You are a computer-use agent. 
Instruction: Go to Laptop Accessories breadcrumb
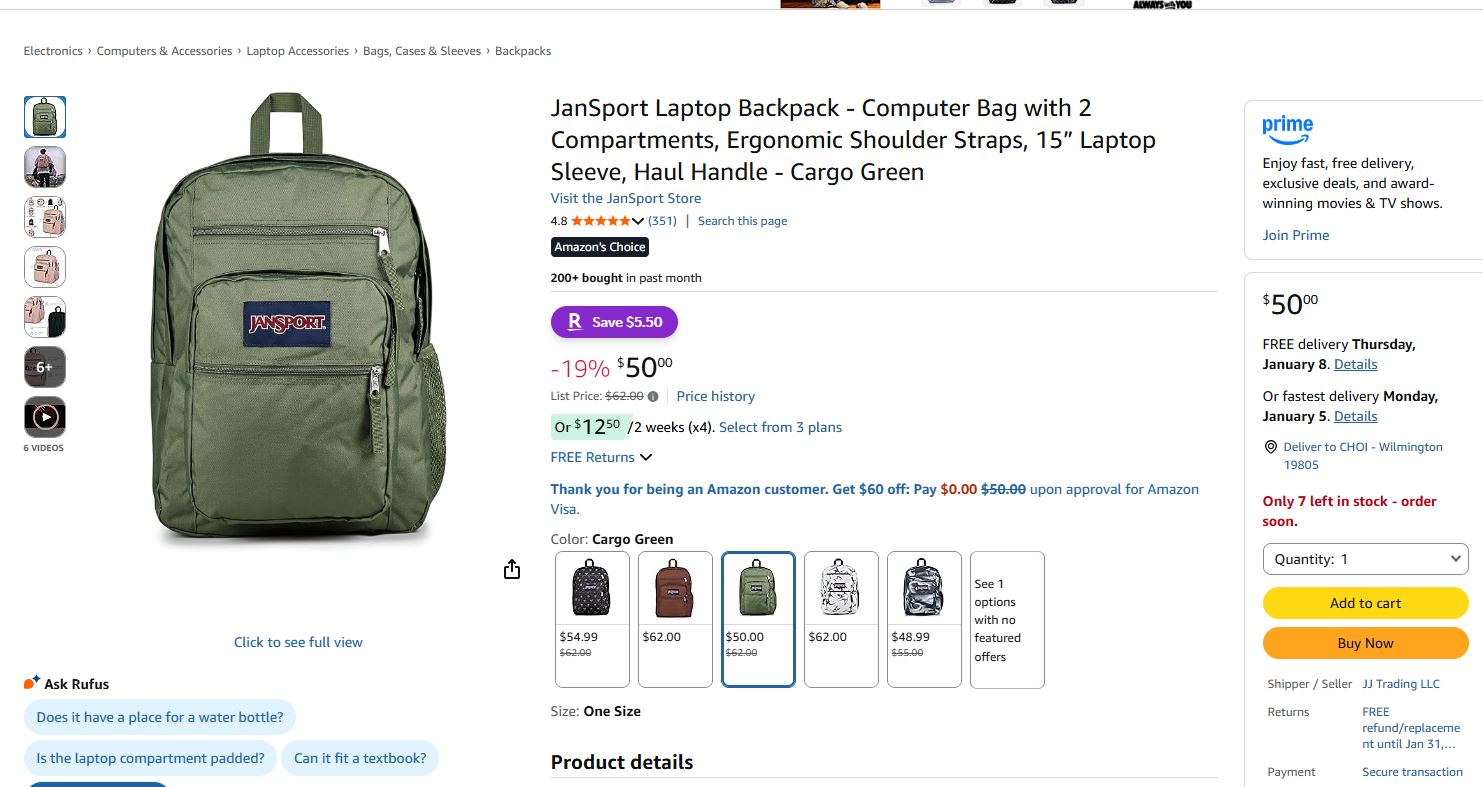tap(298, 51)
